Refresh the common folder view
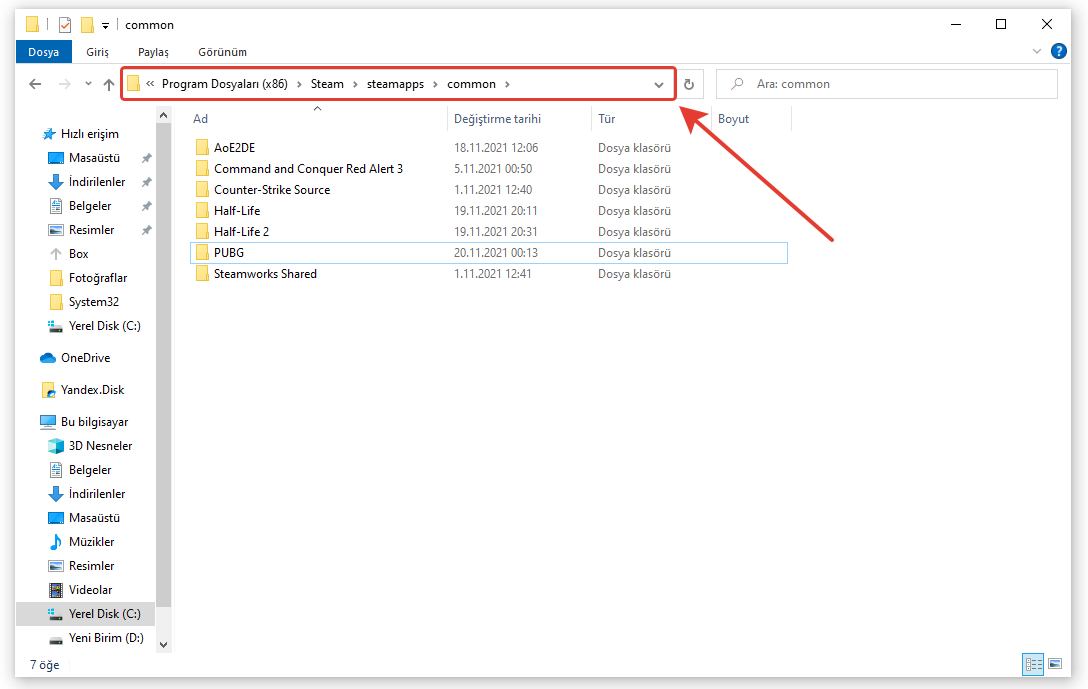Viewport: 1088px width, 689px height. [689, 85]
